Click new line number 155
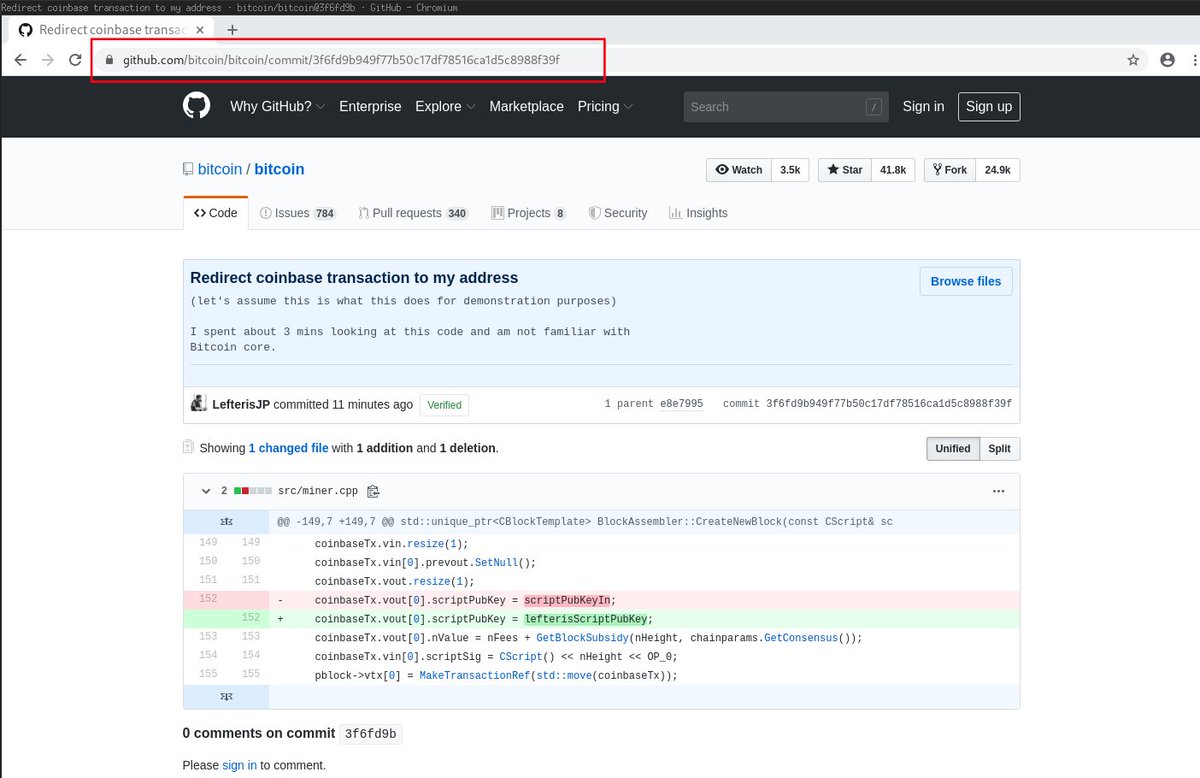Screen dimensions: 1200x778 pyautogui.click(x=250, y=674)
